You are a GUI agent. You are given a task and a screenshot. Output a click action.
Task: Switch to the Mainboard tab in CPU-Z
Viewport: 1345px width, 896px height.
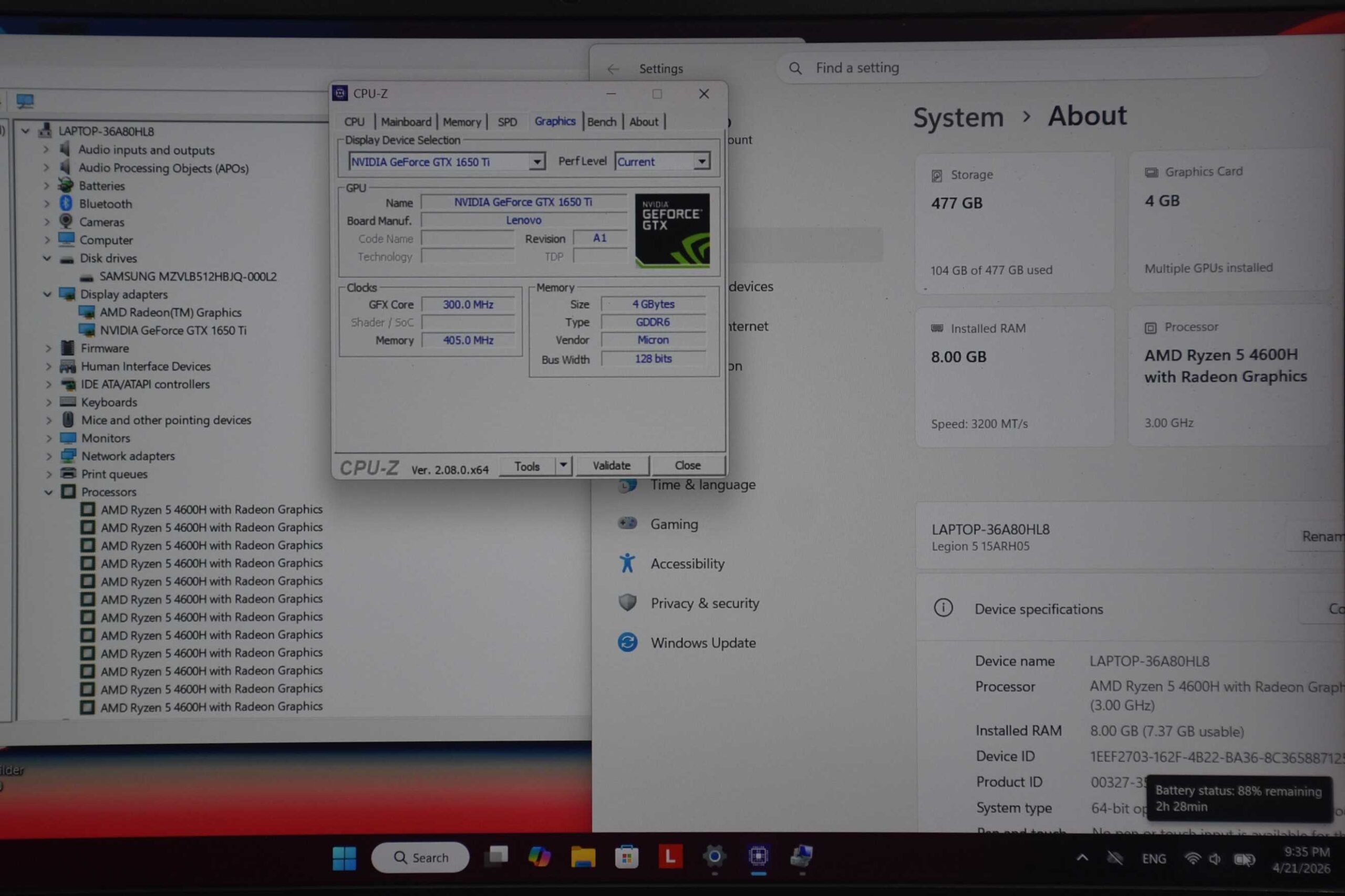pyautogui.click(x=406, y=122)
